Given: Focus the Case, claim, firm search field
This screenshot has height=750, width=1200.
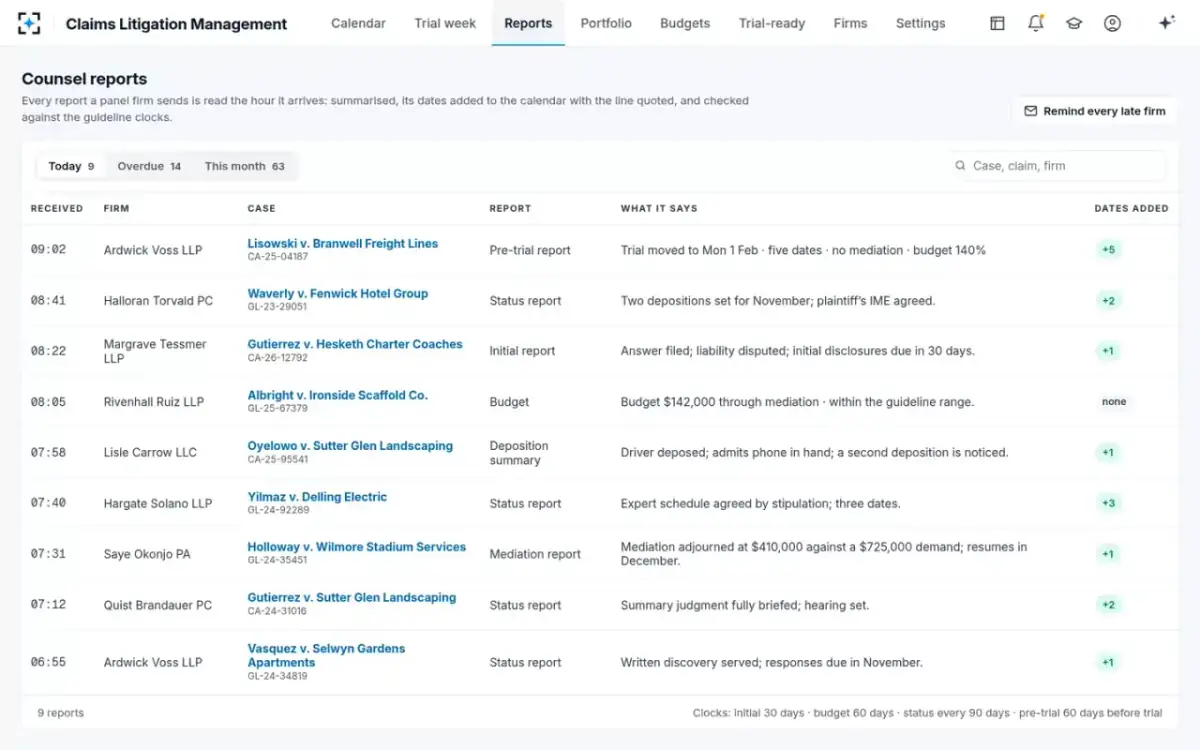Looking at the screenshot, I should click(1058, 166).
